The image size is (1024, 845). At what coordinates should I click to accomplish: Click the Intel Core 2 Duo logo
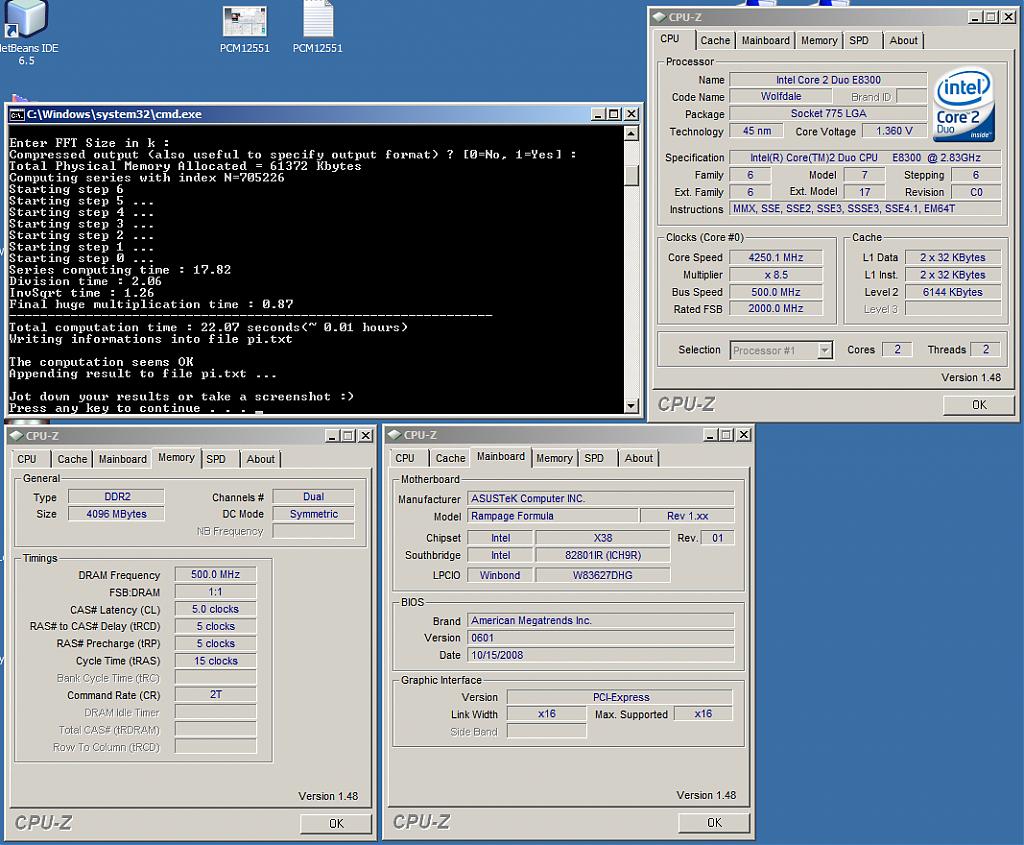[963, 104]
